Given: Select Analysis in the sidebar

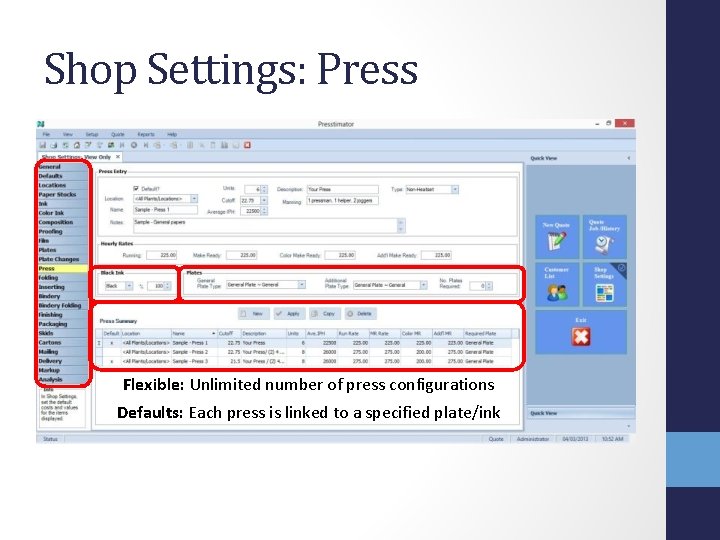Looking at the screenshot, I should [x=62, y=379].
